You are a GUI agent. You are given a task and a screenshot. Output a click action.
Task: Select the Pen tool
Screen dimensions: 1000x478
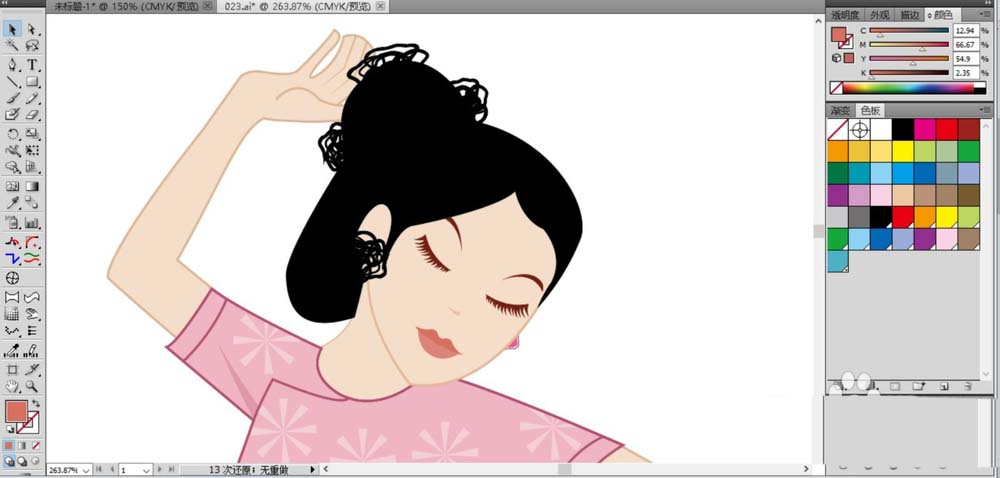pos(12,65)
